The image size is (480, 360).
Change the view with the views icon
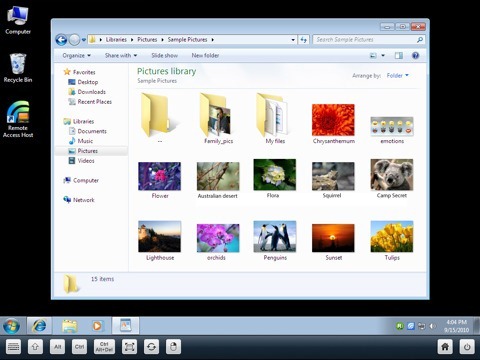click(373, 56)
